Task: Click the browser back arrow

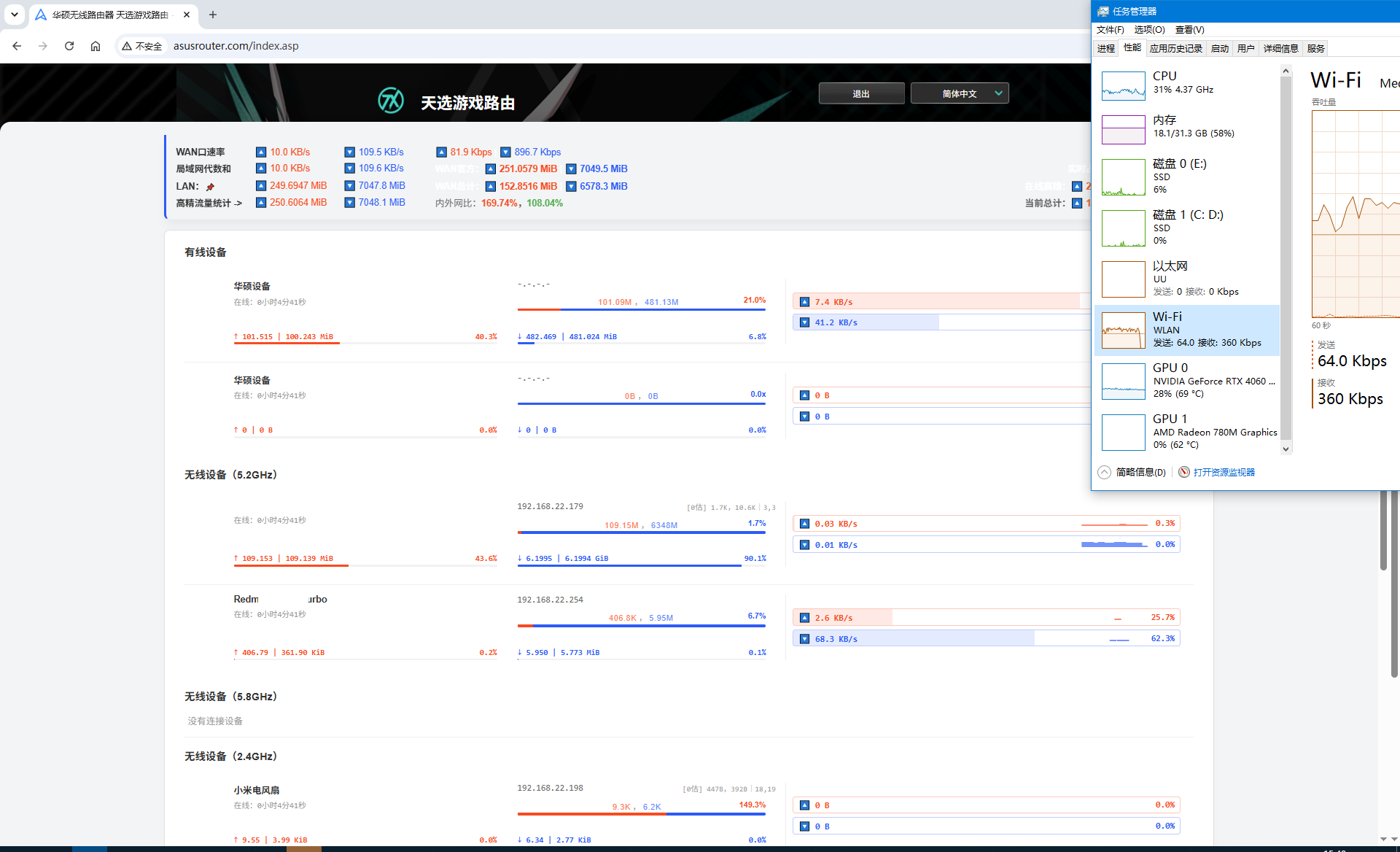Action: (17, 46)
